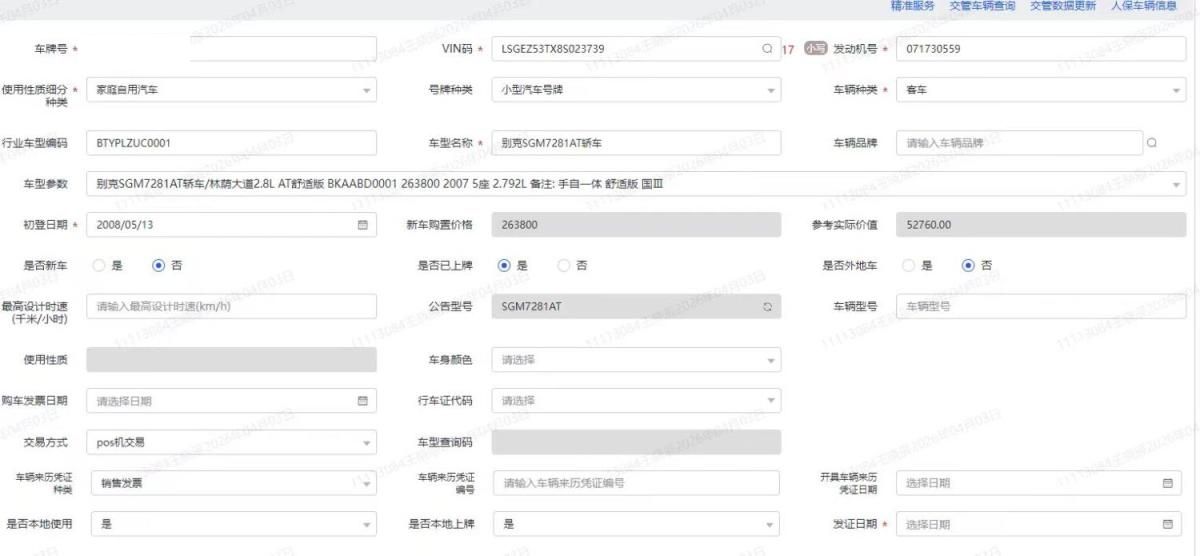
Task: Open calendar icon in 初登日期 field
Action: click(363, 225)
